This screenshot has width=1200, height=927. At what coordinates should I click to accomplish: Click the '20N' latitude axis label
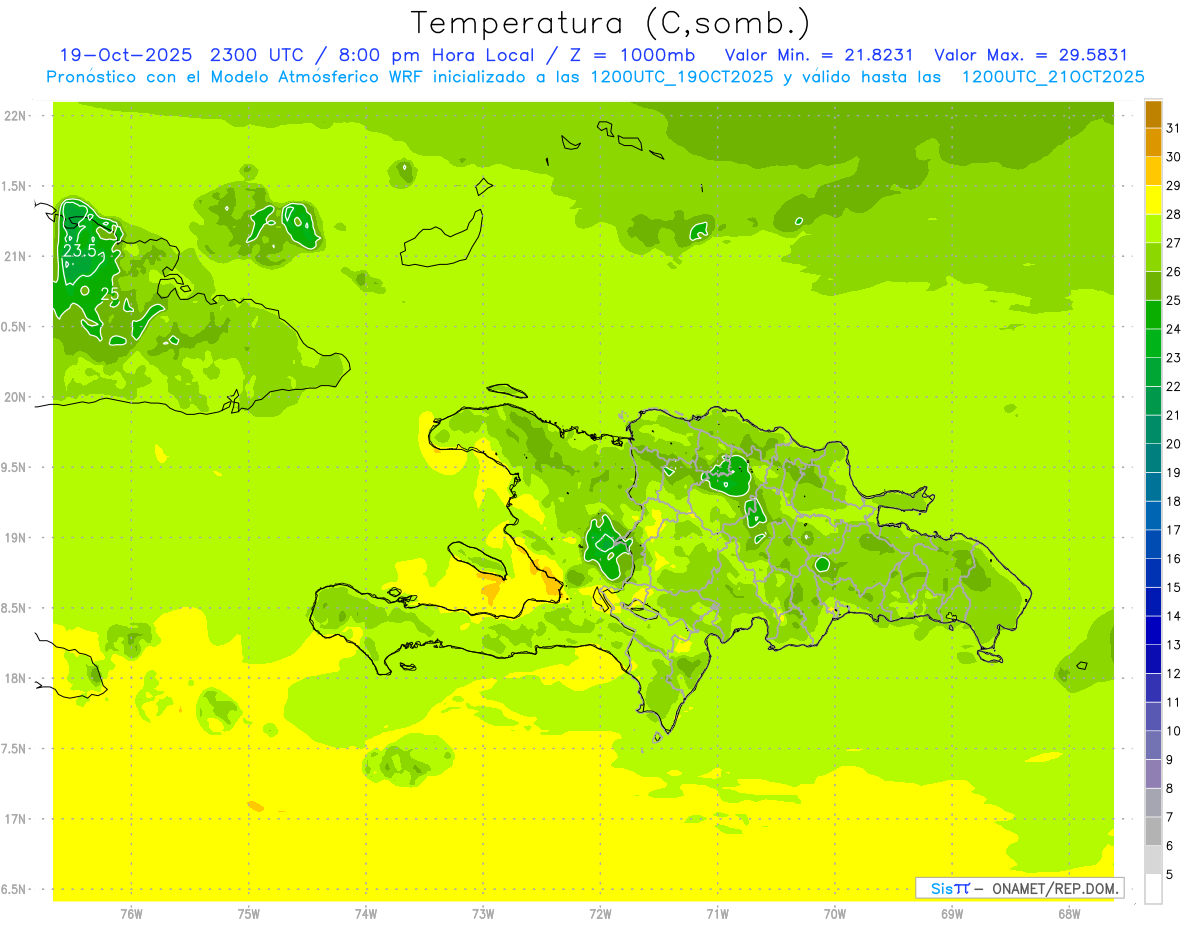pyautogui.click(x=15, y=397)
